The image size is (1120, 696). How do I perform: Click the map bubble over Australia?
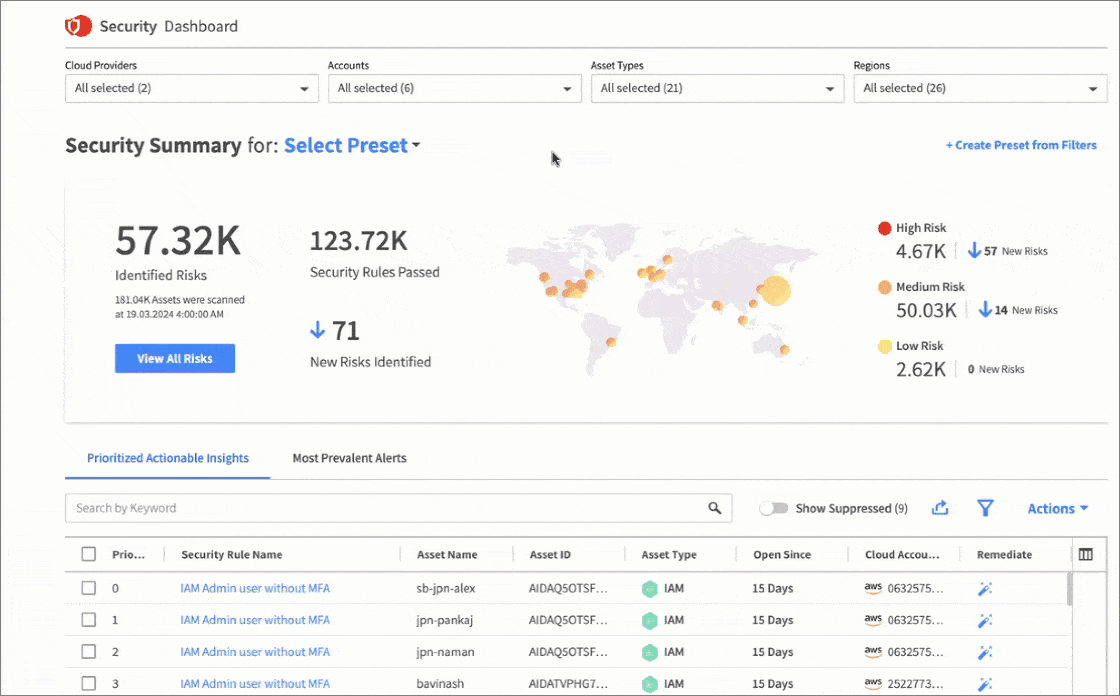(x=784, y=349)
